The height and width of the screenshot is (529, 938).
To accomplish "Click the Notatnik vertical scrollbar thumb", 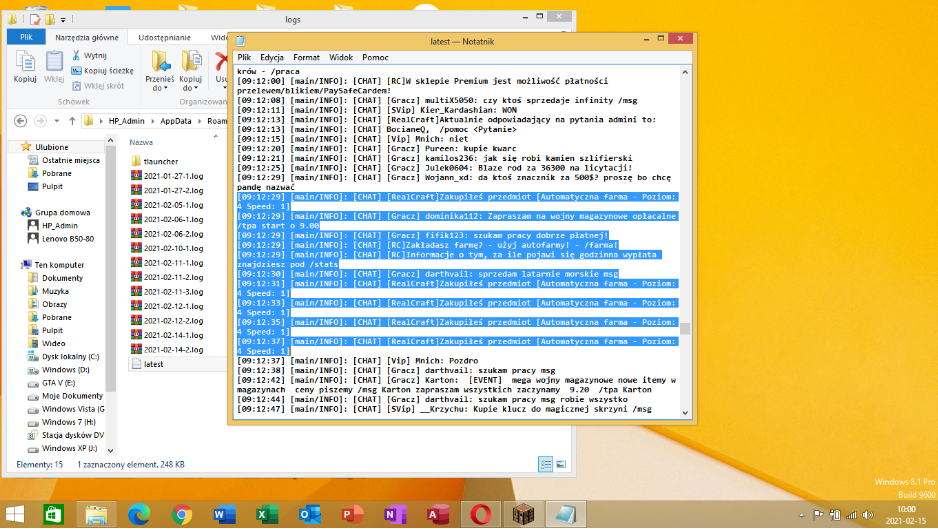I will tap(685, 328).
